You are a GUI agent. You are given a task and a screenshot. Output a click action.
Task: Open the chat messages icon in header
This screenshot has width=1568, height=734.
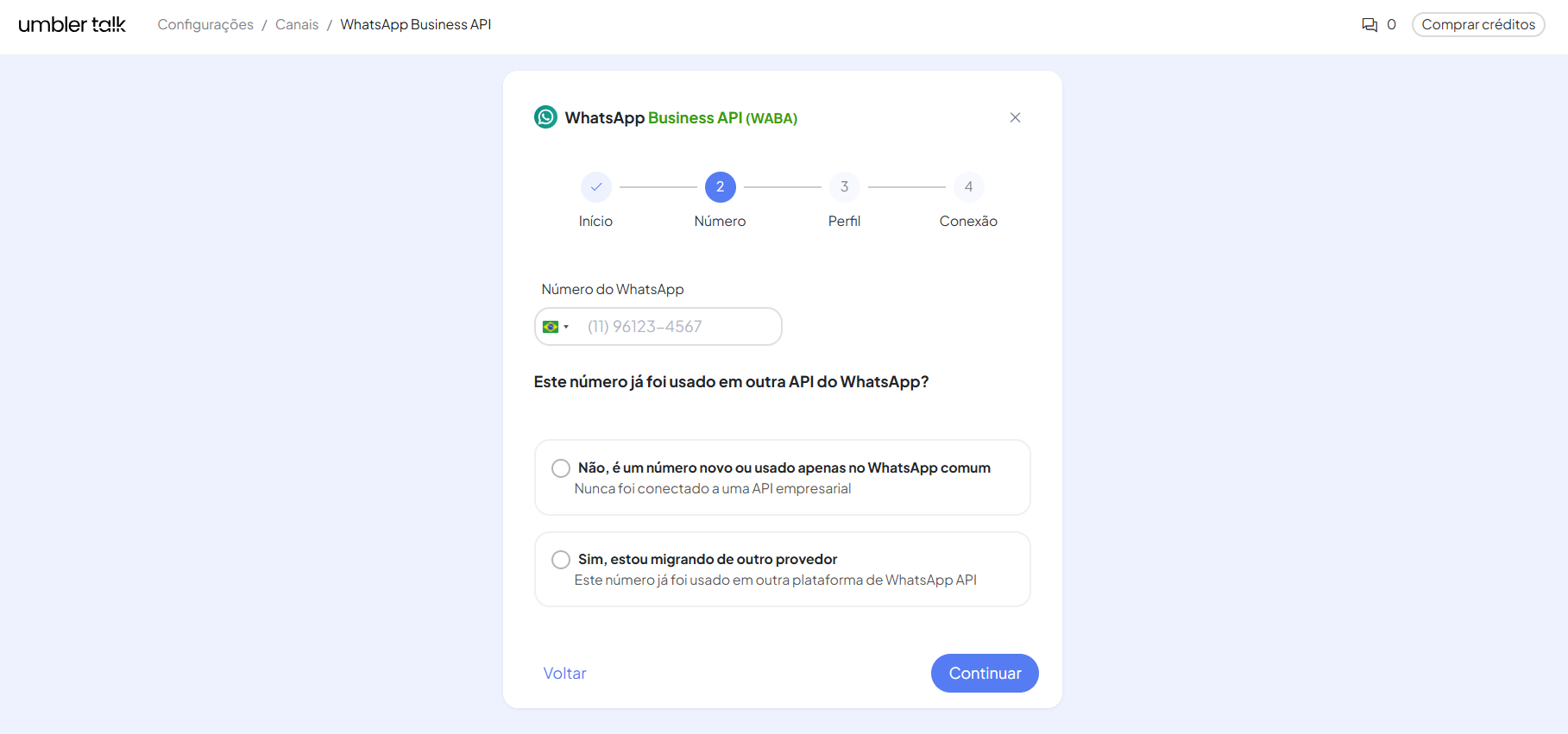pyautogui.click(x=1369, y=25)
